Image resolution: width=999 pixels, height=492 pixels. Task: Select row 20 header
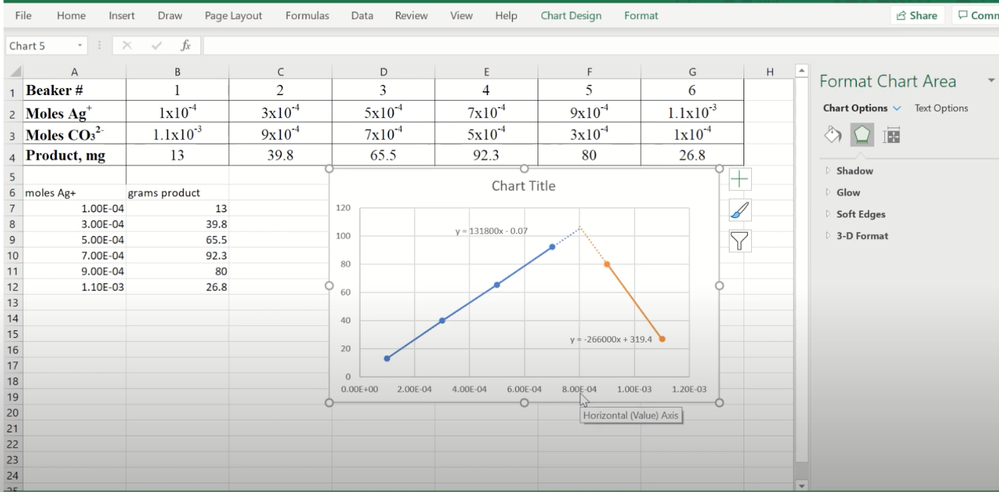click(12, 413)
